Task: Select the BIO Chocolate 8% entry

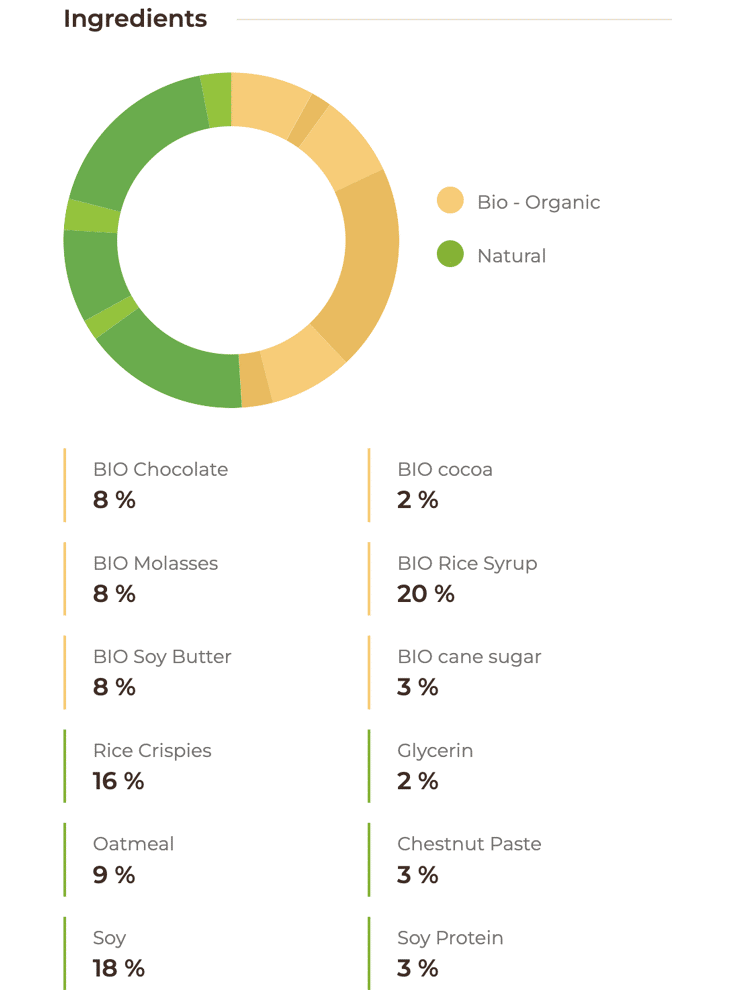Action: (x=160, y=485)
